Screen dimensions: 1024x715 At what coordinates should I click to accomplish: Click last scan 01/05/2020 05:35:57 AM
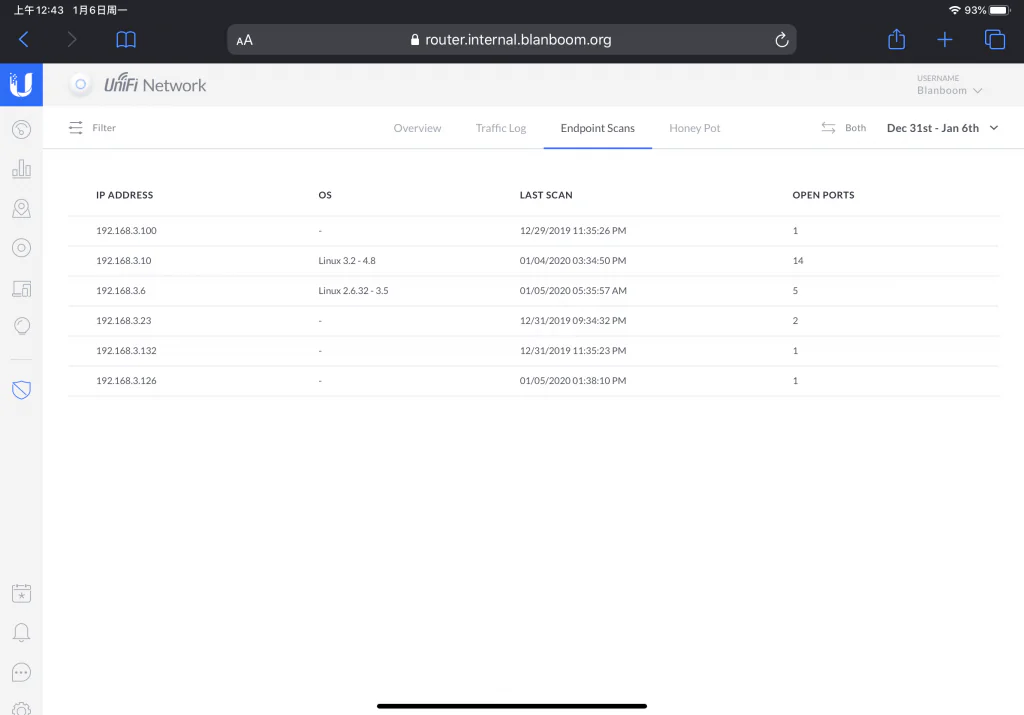pyautogui.click(x=573, y=291)
